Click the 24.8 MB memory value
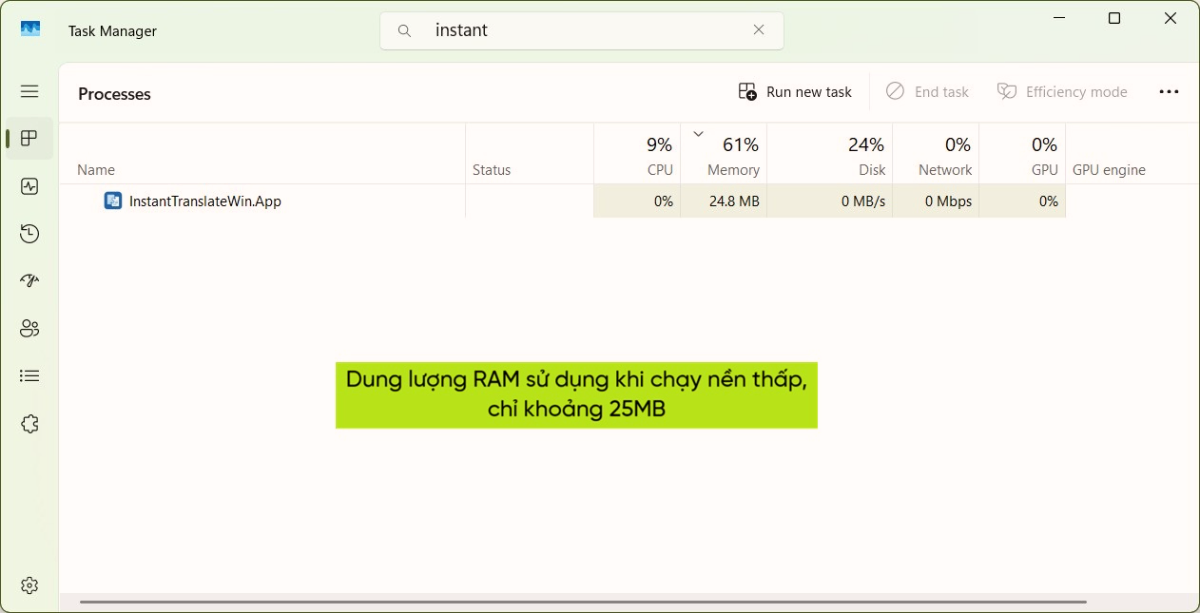This screenshot has width=1200, height=613. pos(734,201)
